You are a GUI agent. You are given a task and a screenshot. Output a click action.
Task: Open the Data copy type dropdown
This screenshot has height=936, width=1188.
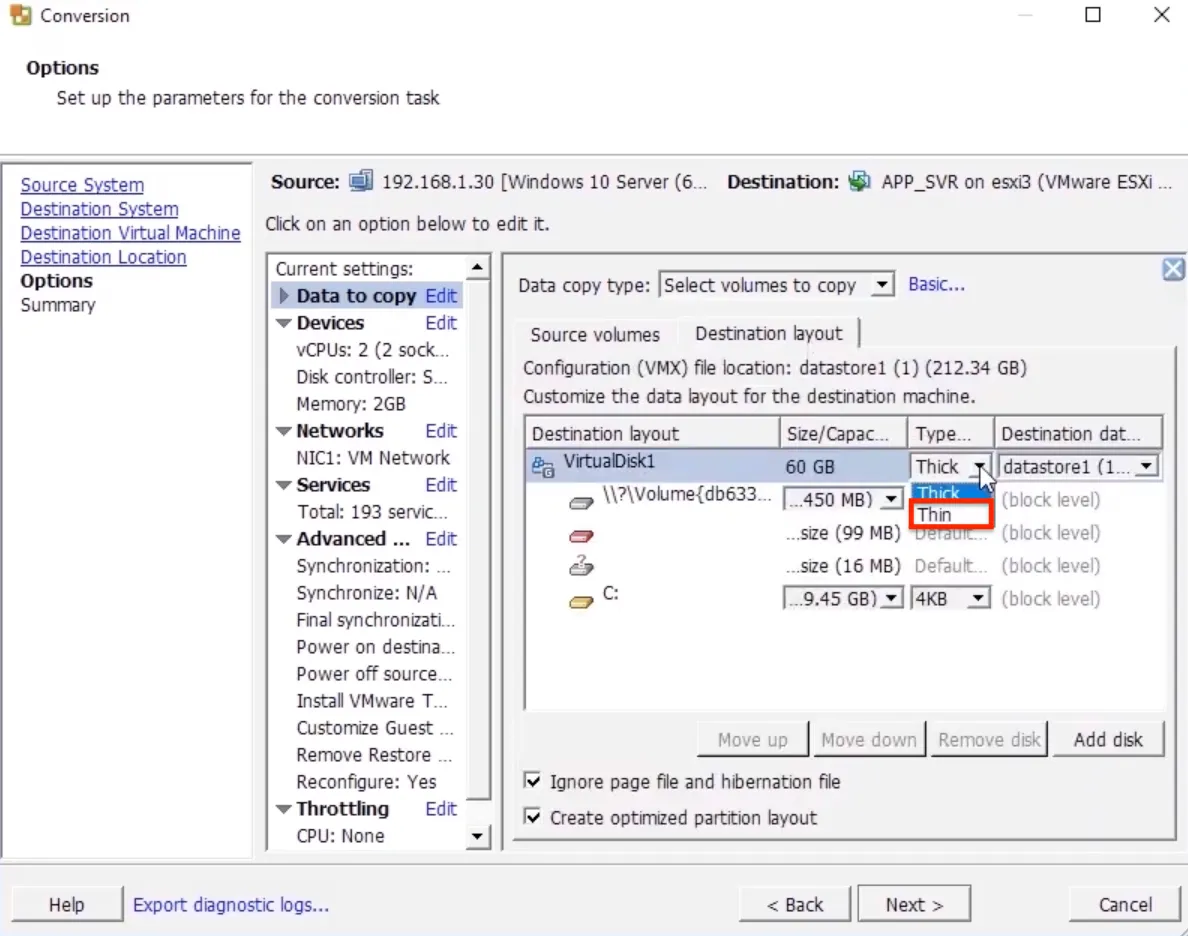[881, 286]
